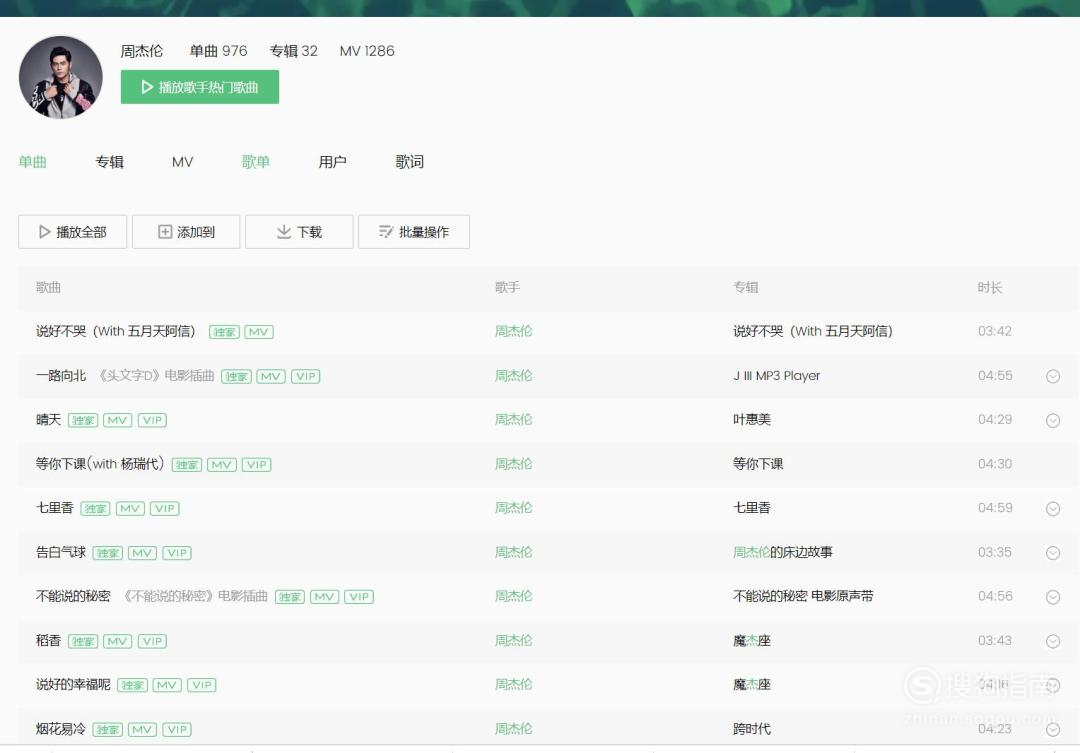Expand options arrow on 烟花易冷 row

(1052, 730)
